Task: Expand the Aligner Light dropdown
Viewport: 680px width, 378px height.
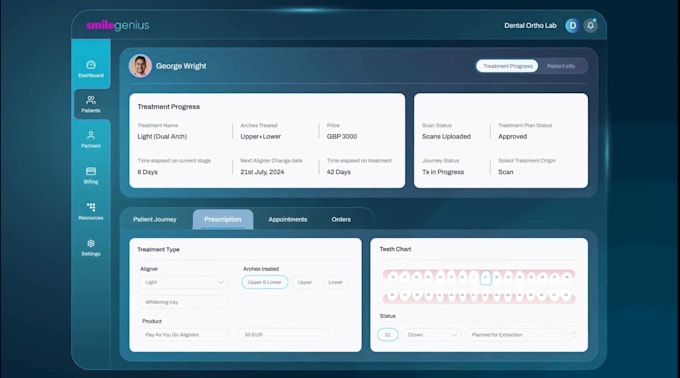Action: click(183, 282)
